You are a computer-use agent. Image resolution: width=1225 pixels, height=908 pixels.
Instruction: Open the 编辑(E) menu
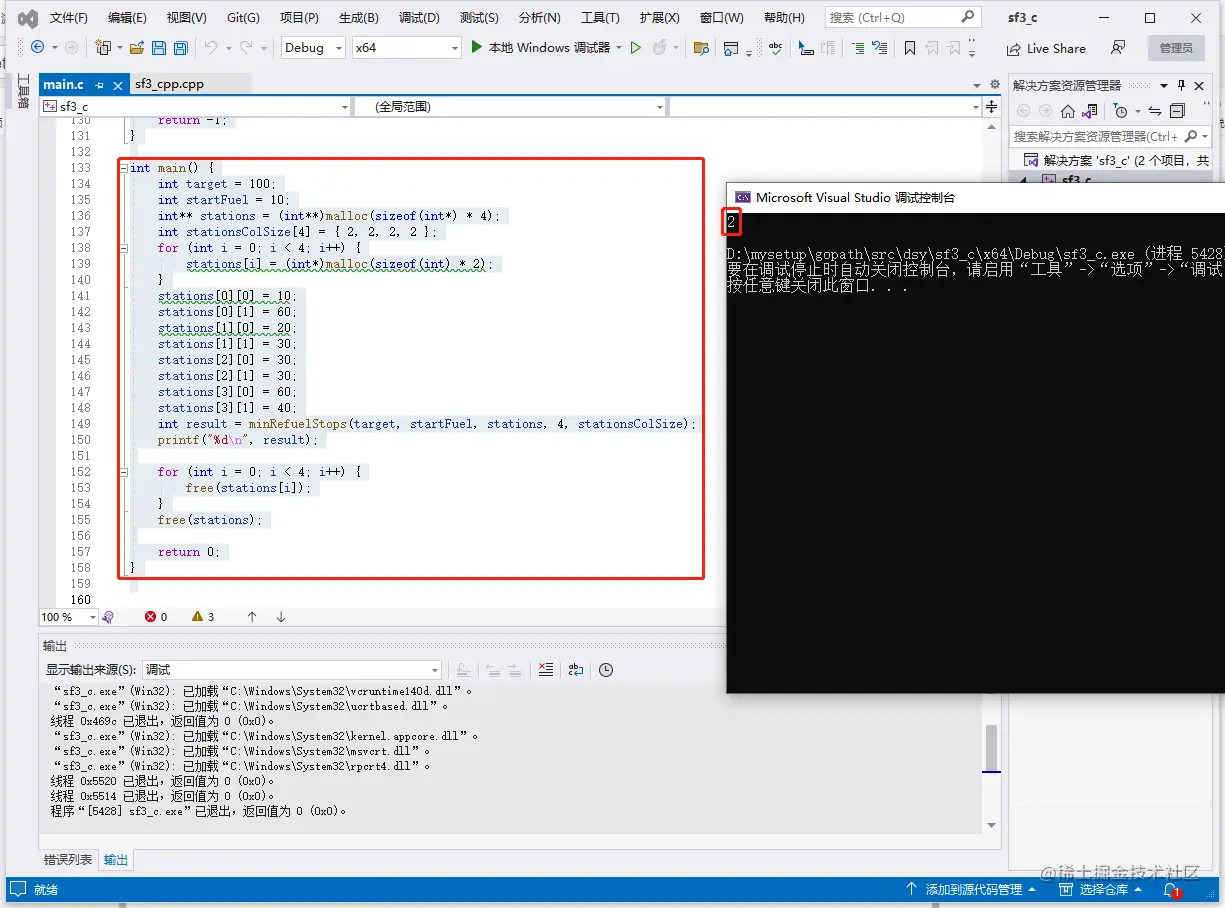coord(127,18)
